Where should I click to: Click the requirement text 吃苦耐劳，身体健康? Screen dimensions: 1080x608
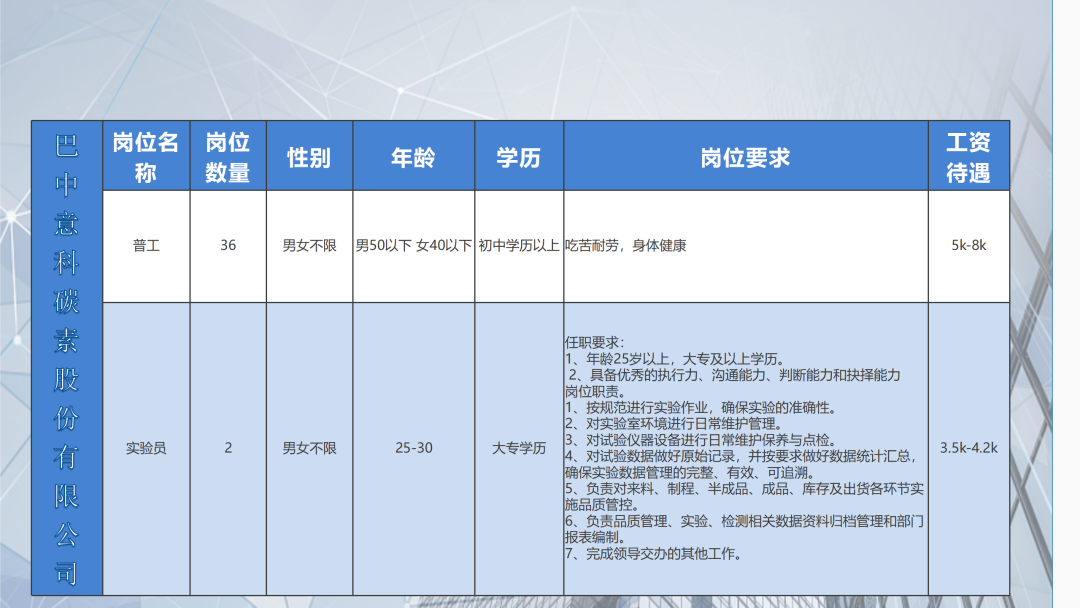click(625, 246)
